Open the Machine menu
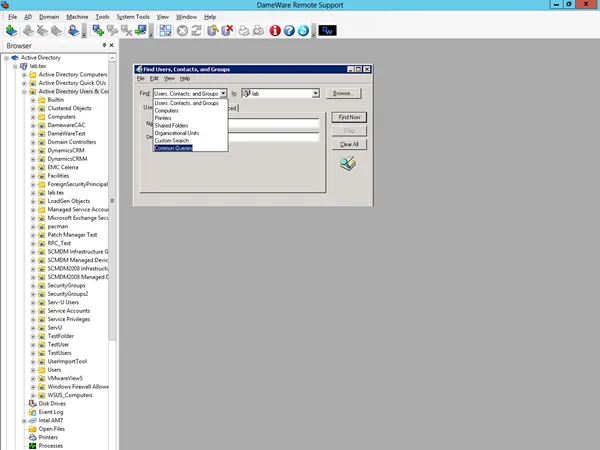This screenshot has height=450, width=600. coord(77,17)
